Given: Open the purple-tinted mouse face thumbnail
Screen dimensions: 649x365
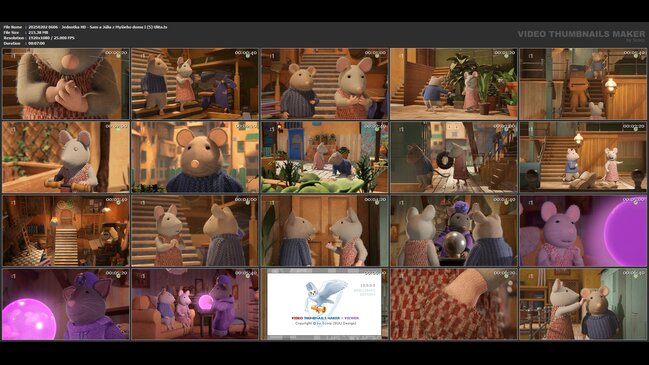Looking at the screenshot, I should coord(583,231).
